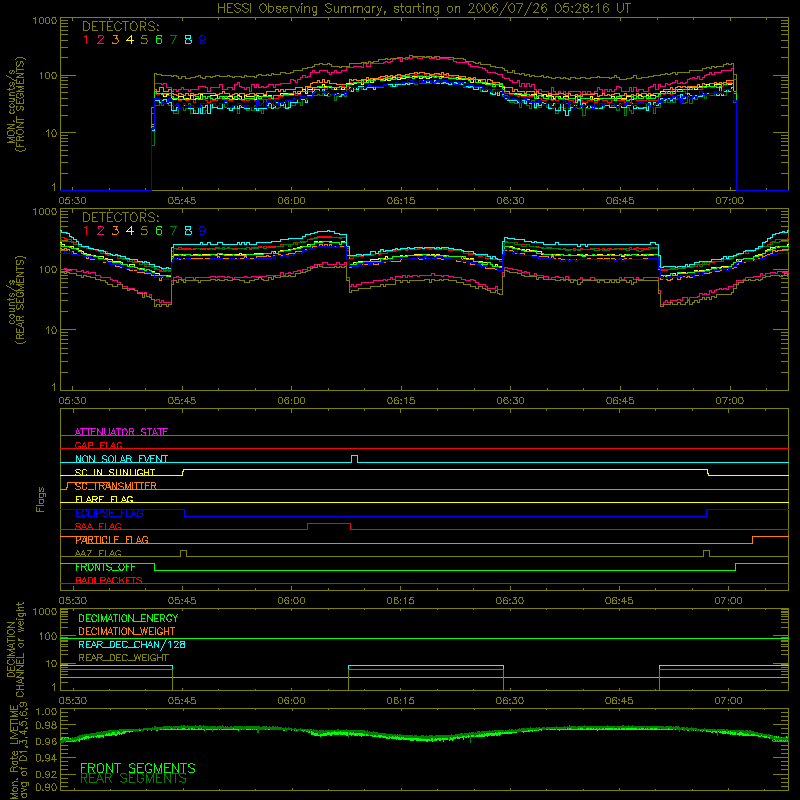Click the FRONTS_OFF flag label
Image resolution: width=800 pixels, height=800 pixels.
[105, 567]
